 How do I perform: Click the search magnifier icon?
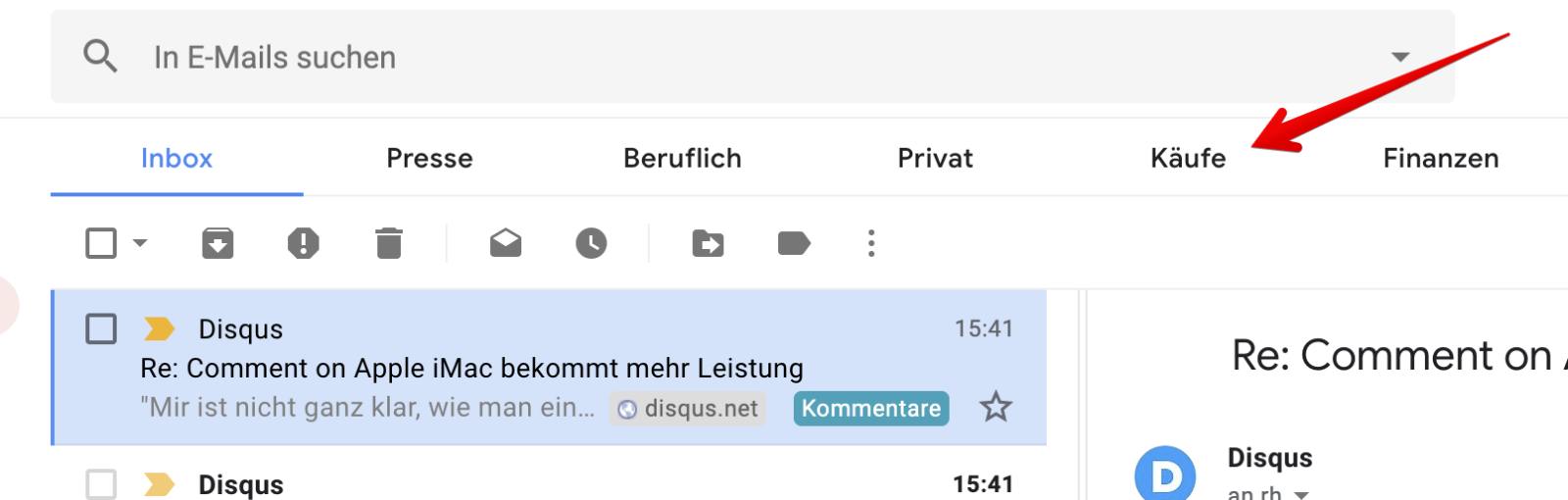coord(100,57)
